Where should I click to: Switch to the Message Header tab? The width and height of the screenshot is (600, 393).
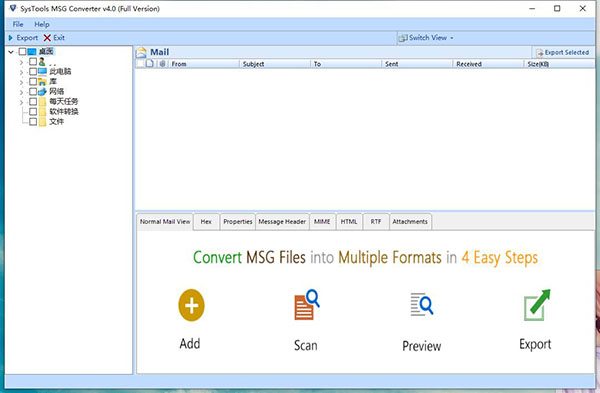click(x=282, y=222)
